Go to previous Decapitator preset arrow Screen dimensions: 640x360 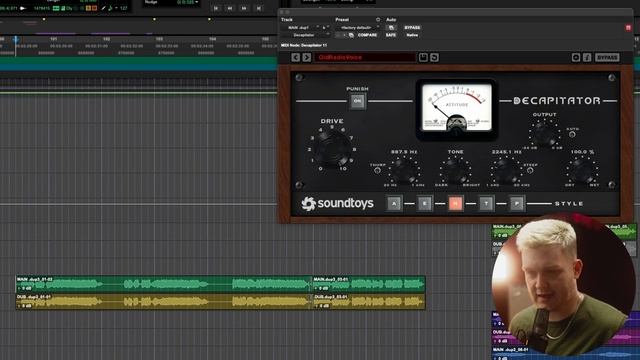(x=296, y=58)
